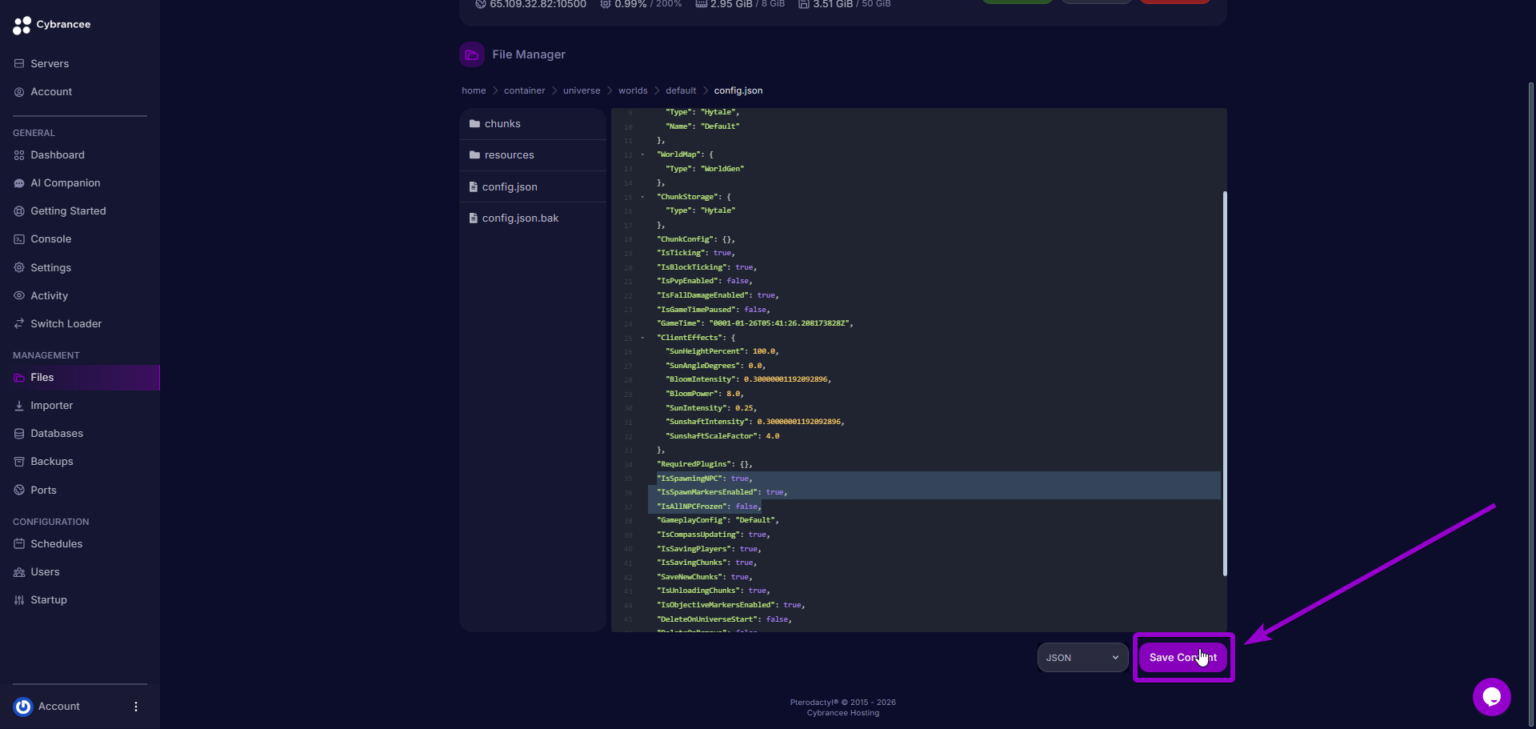Image resolution: width=1536 pixels, height=729 pixels.
Task: Navigate to the worlds breadcrumb link
Action: click(x=633, y=90)
